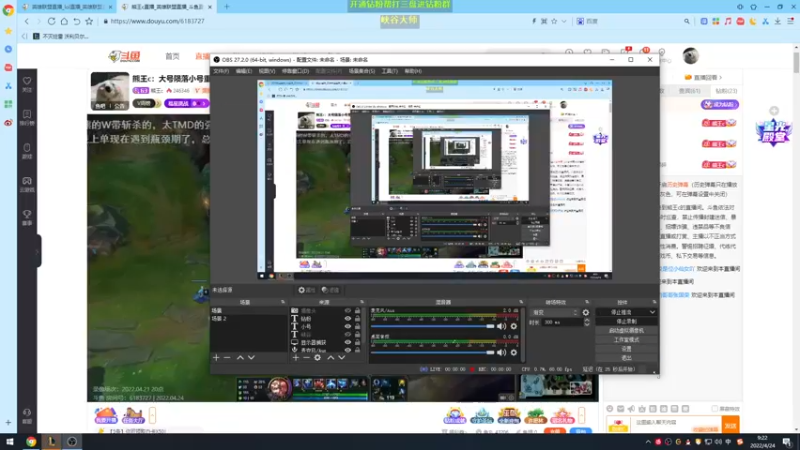
Task: Adjust desktop audio volume slider
Action: click(x=433, y=352)
